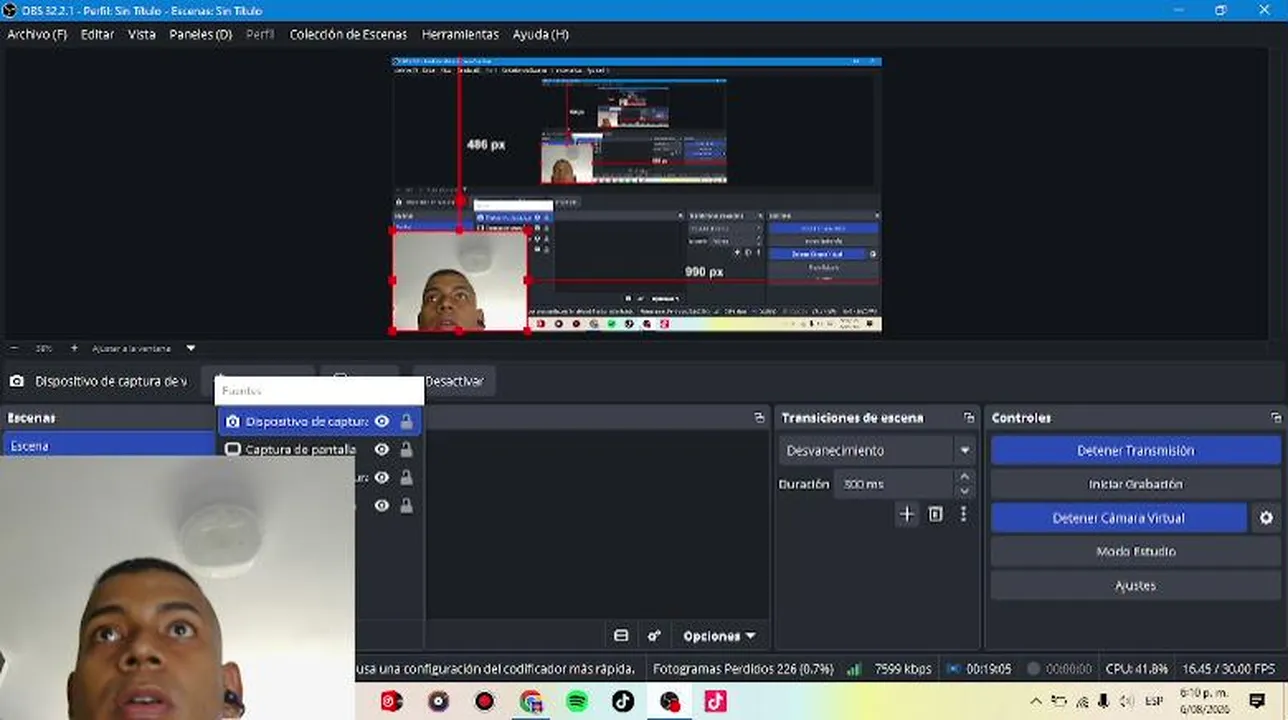Open virtual camera settings gear
This screenshot has height=720, width=1288.
point(1266,518)
